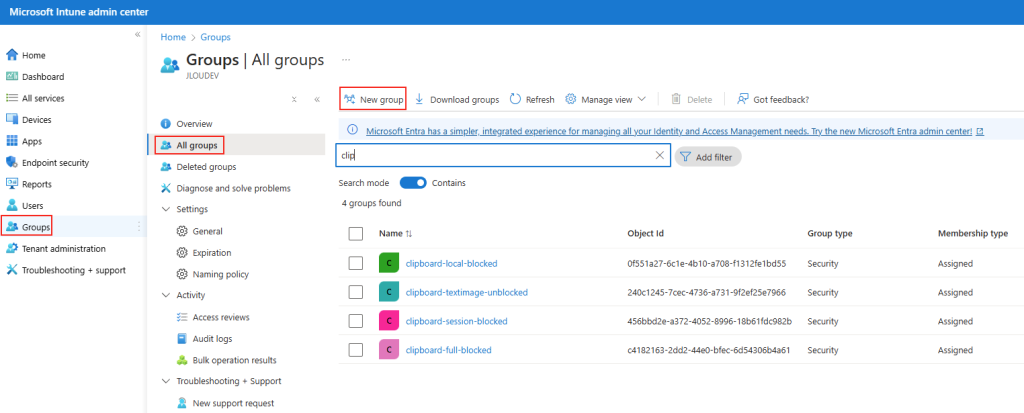Click the ellipsis next to Groups title

click(346, 59)
